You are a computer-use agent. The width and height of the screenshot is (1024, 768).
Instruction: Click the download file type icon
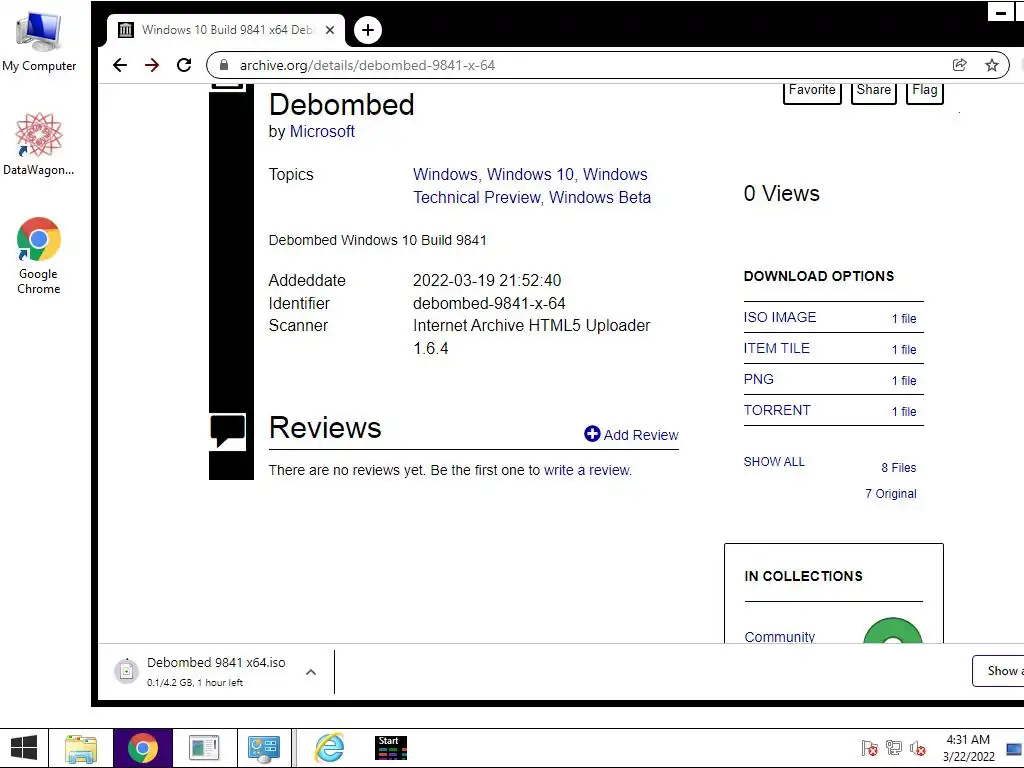[127, 671]
